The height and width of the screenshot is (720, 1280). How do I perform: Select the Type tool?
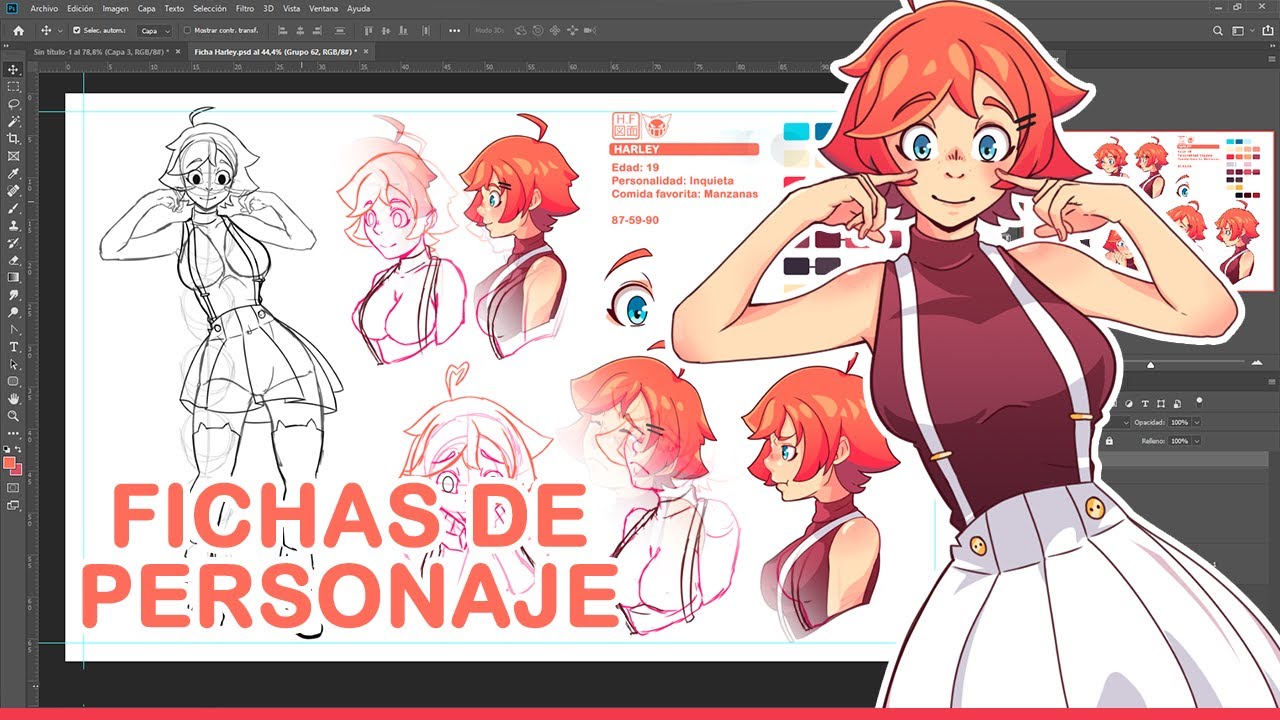point(14,347)
